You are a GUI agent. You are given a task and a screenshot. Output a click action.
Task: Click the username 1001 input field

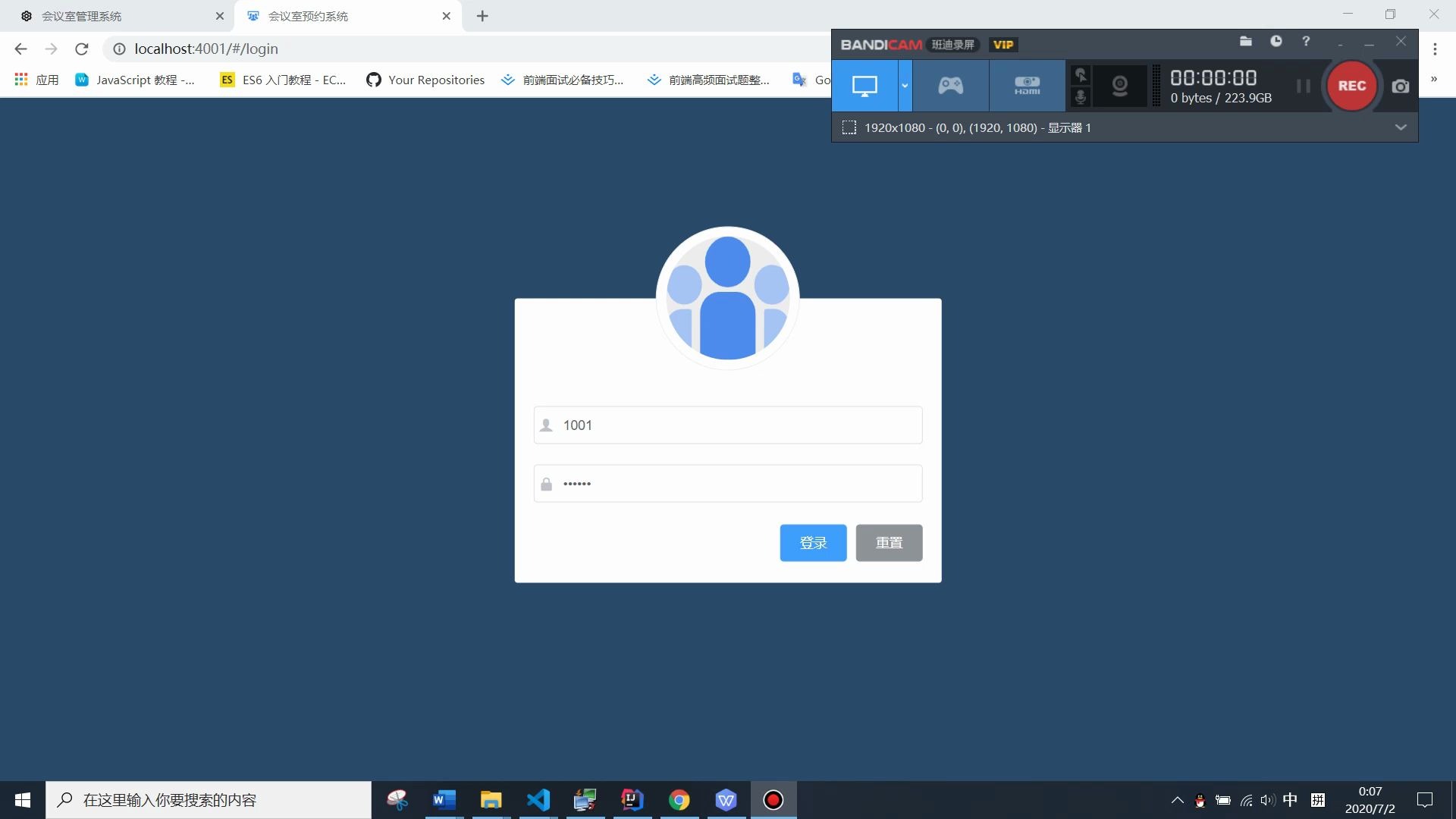click(x=727, y=425)
